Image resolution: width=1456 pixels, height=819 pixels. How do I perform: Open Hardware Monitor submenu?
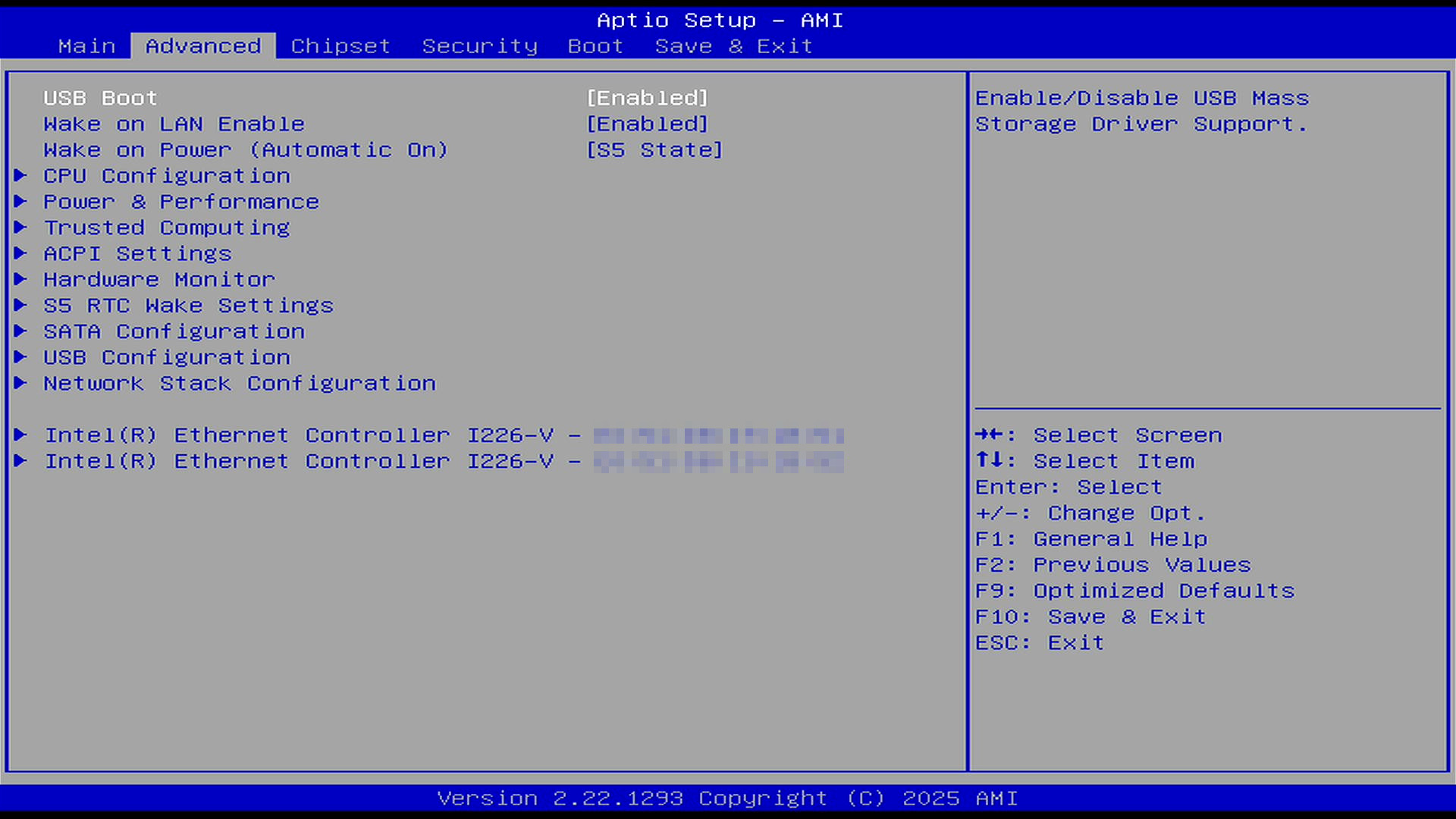tap(159, 280)
